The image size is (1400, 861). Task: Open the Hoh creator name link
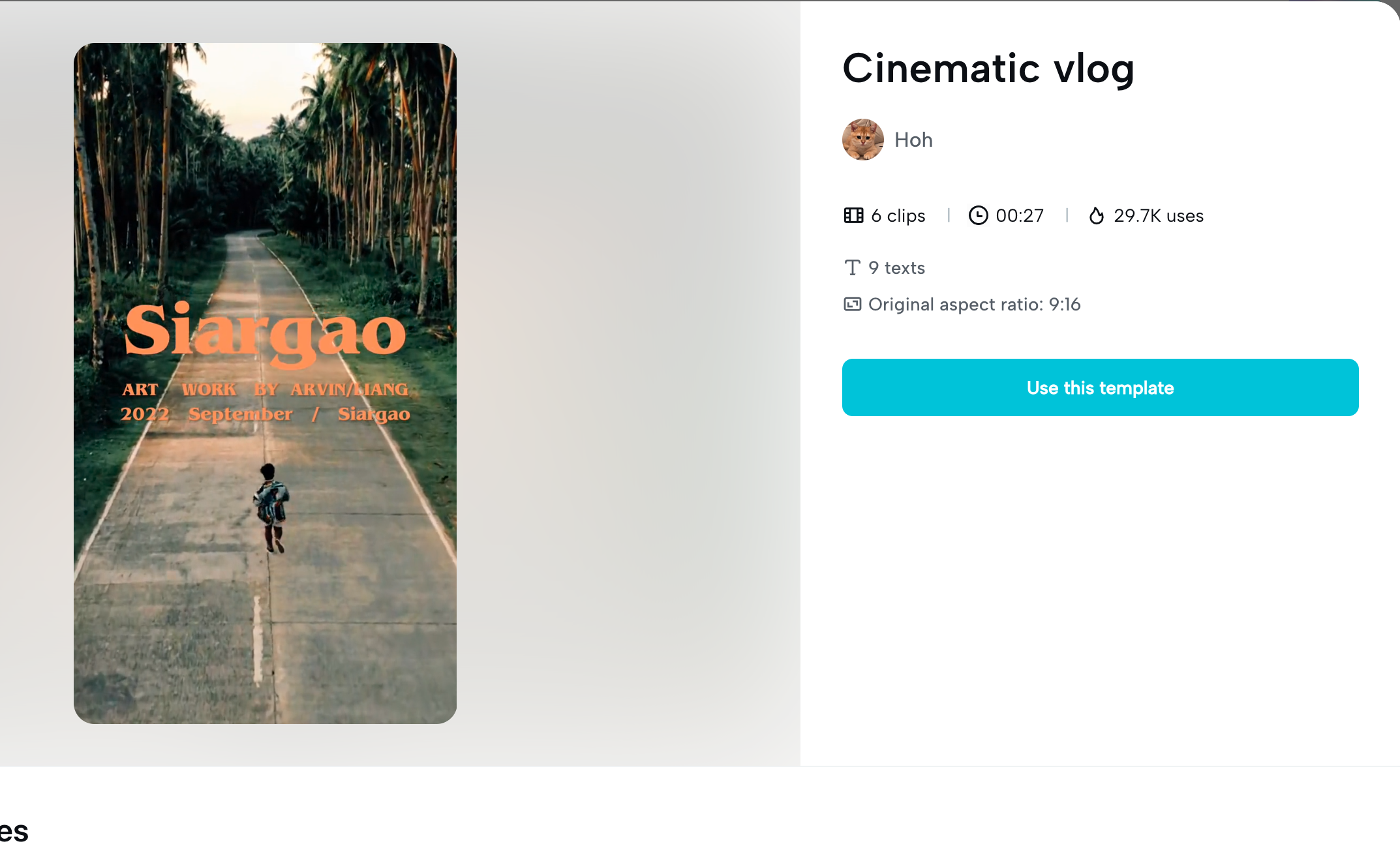[x=913, y=140]
